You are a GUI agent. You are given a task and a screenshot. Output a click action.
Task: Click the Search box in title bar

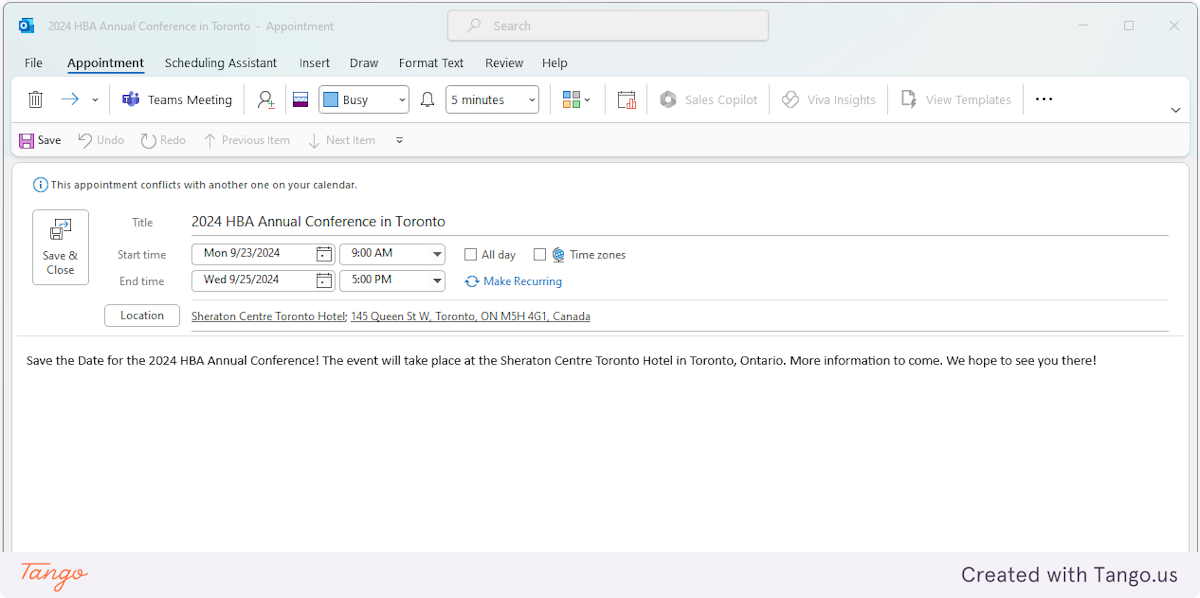click(608, 26)
